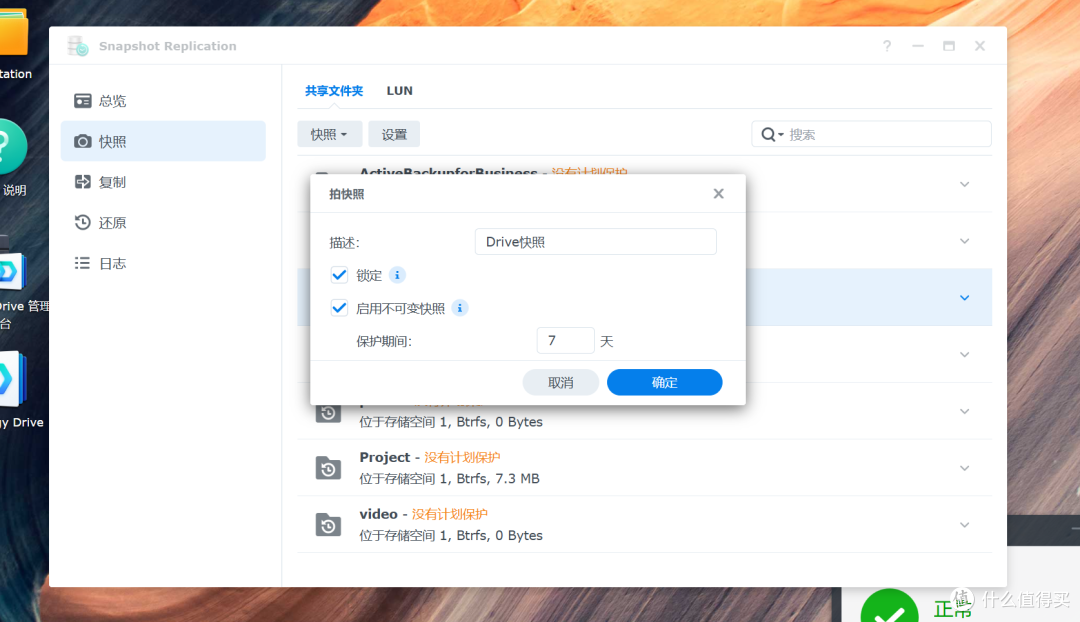
Task: Switch to the 共享文件夹 tab
Action: [334, 91]
